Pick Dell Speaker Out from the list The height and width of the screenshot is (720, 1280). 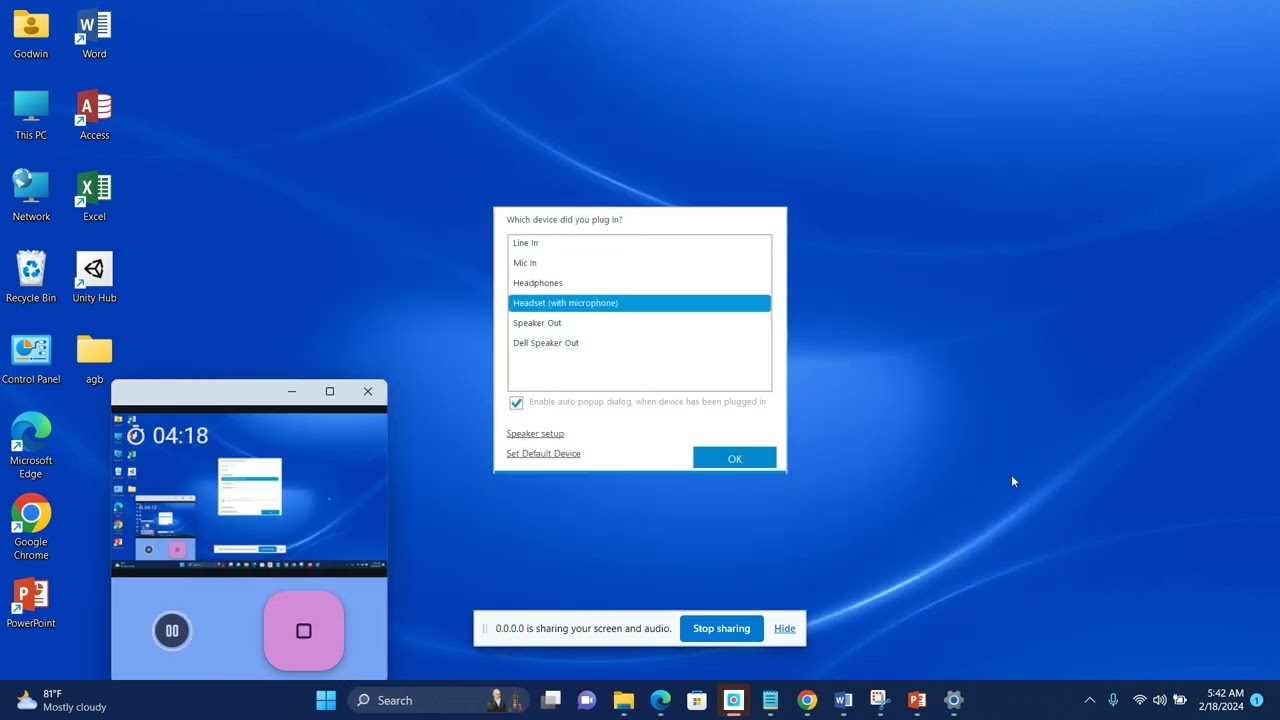pos(639,343)
